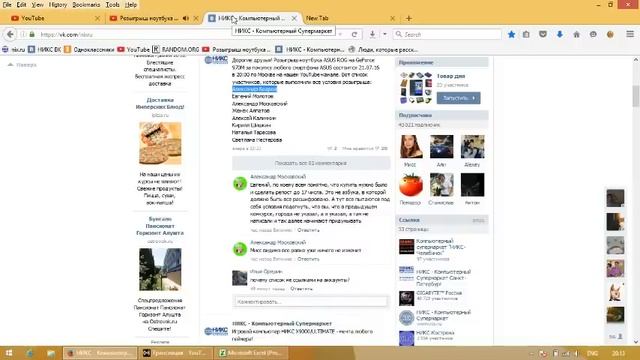The image size is (640, 360).
Task: Open the Tools menu
Action: (112, 5)
